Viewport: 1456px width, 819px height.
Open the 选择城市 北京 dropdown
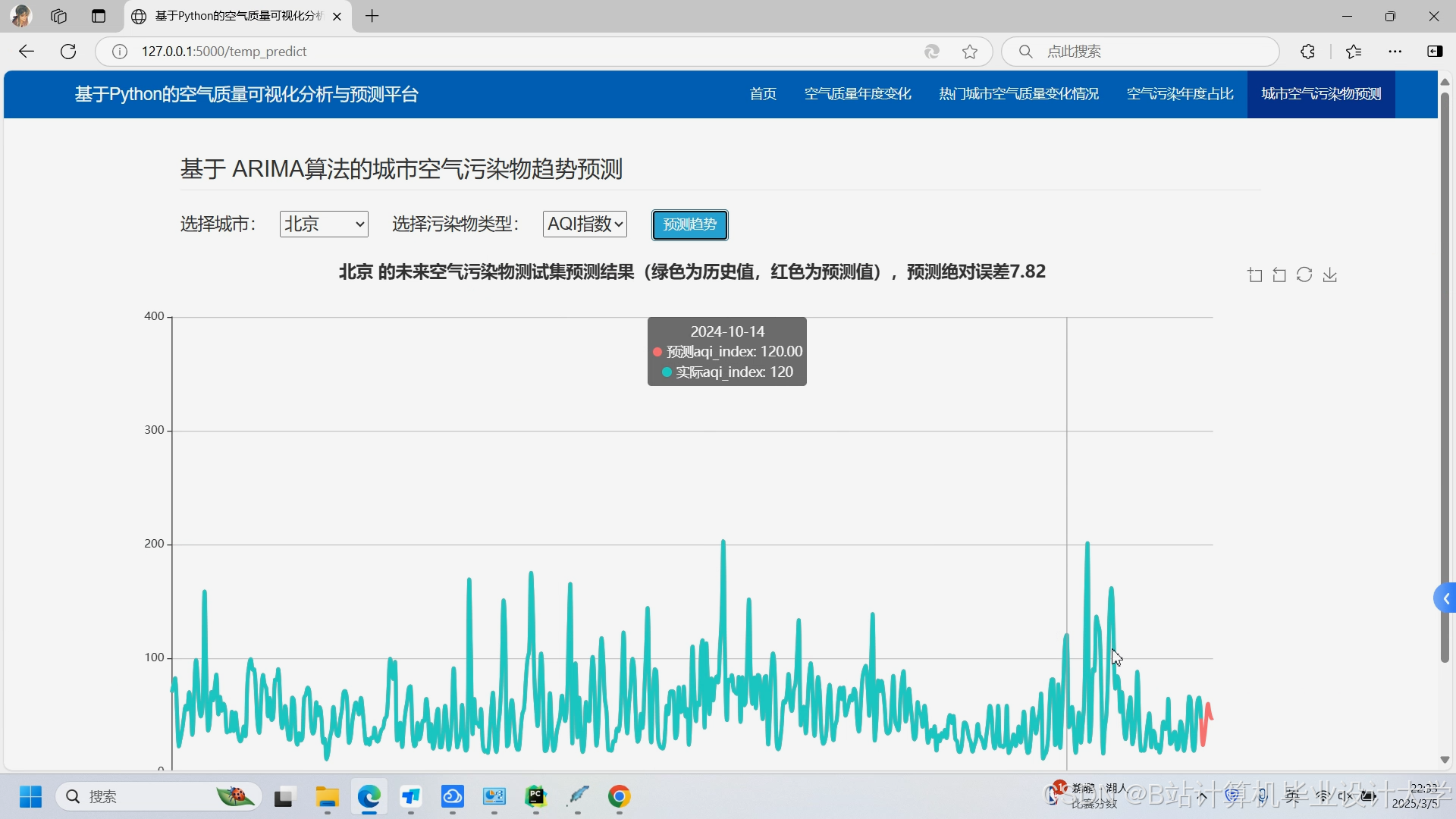(324, 224)
